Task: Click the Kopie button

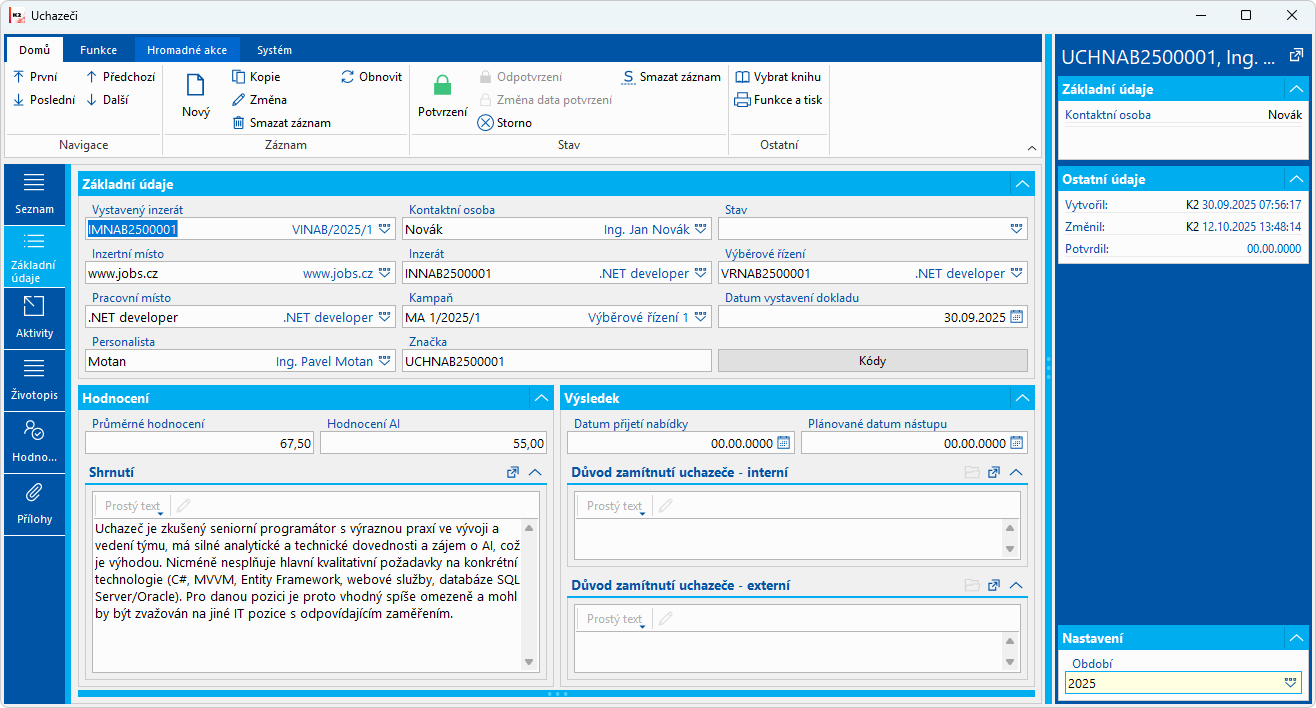Action: tap(256, 77)
